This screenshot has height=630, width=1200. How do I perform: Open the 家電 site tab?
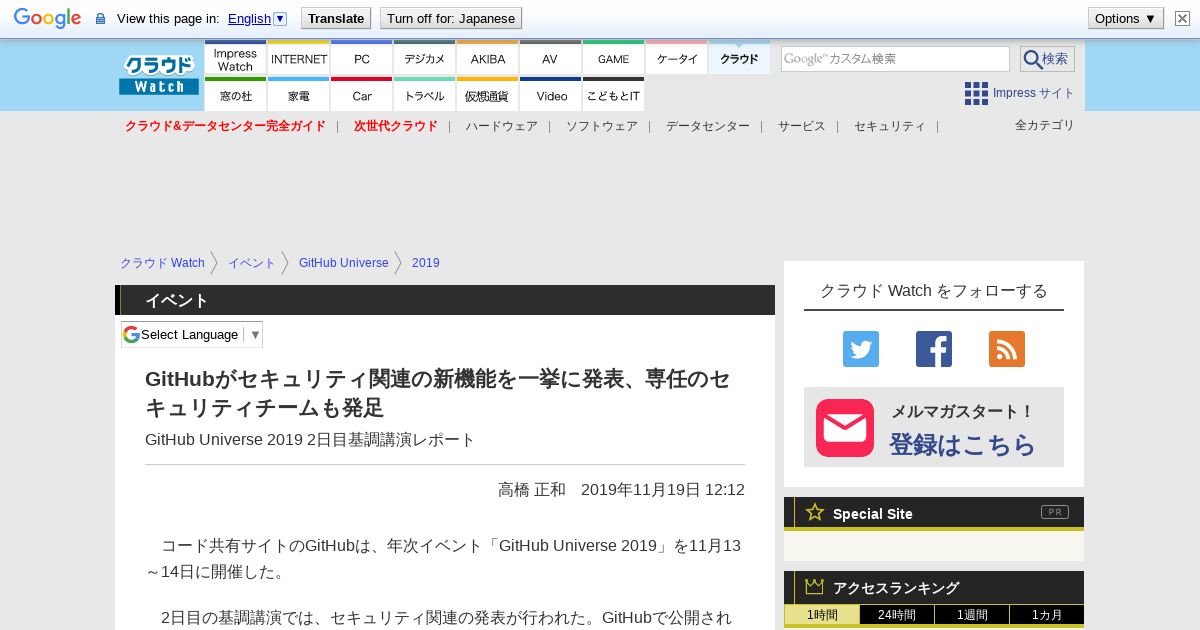click(299, 95)
